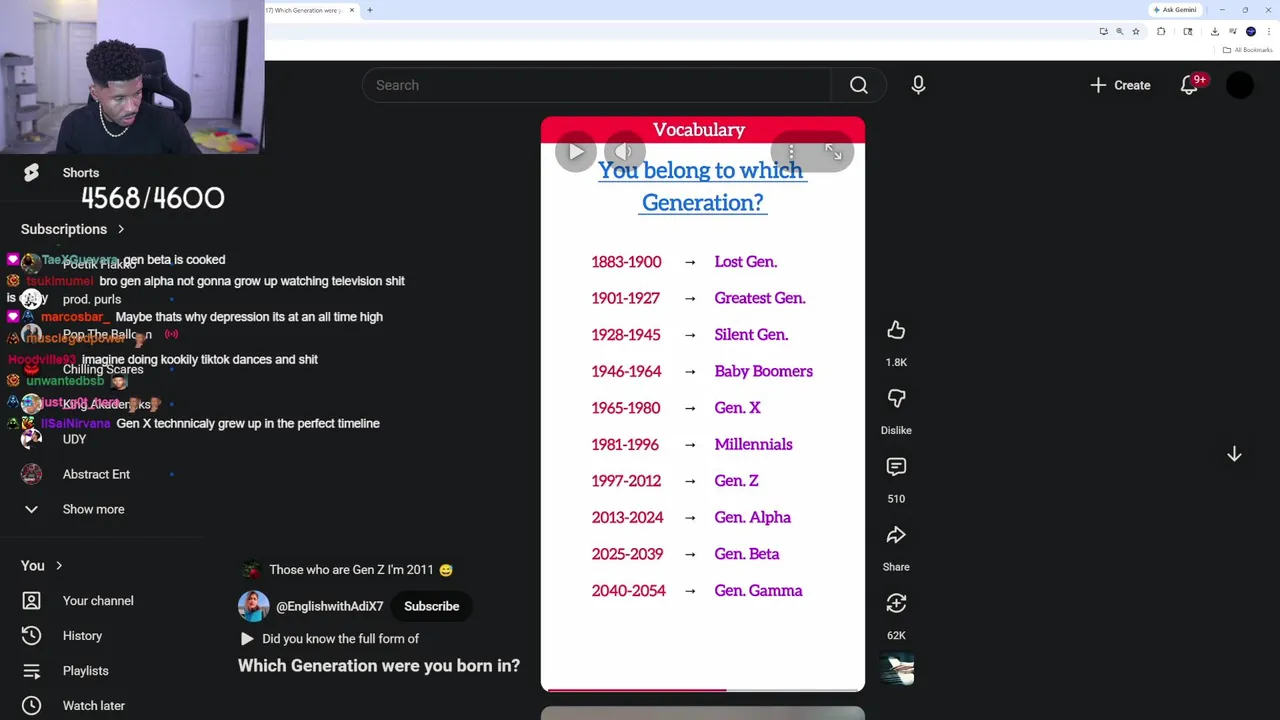Click the 'Gen. Alpha' text in video
Image resolution: width=1280 pixels, height=720 pixels.
[752, 517]
